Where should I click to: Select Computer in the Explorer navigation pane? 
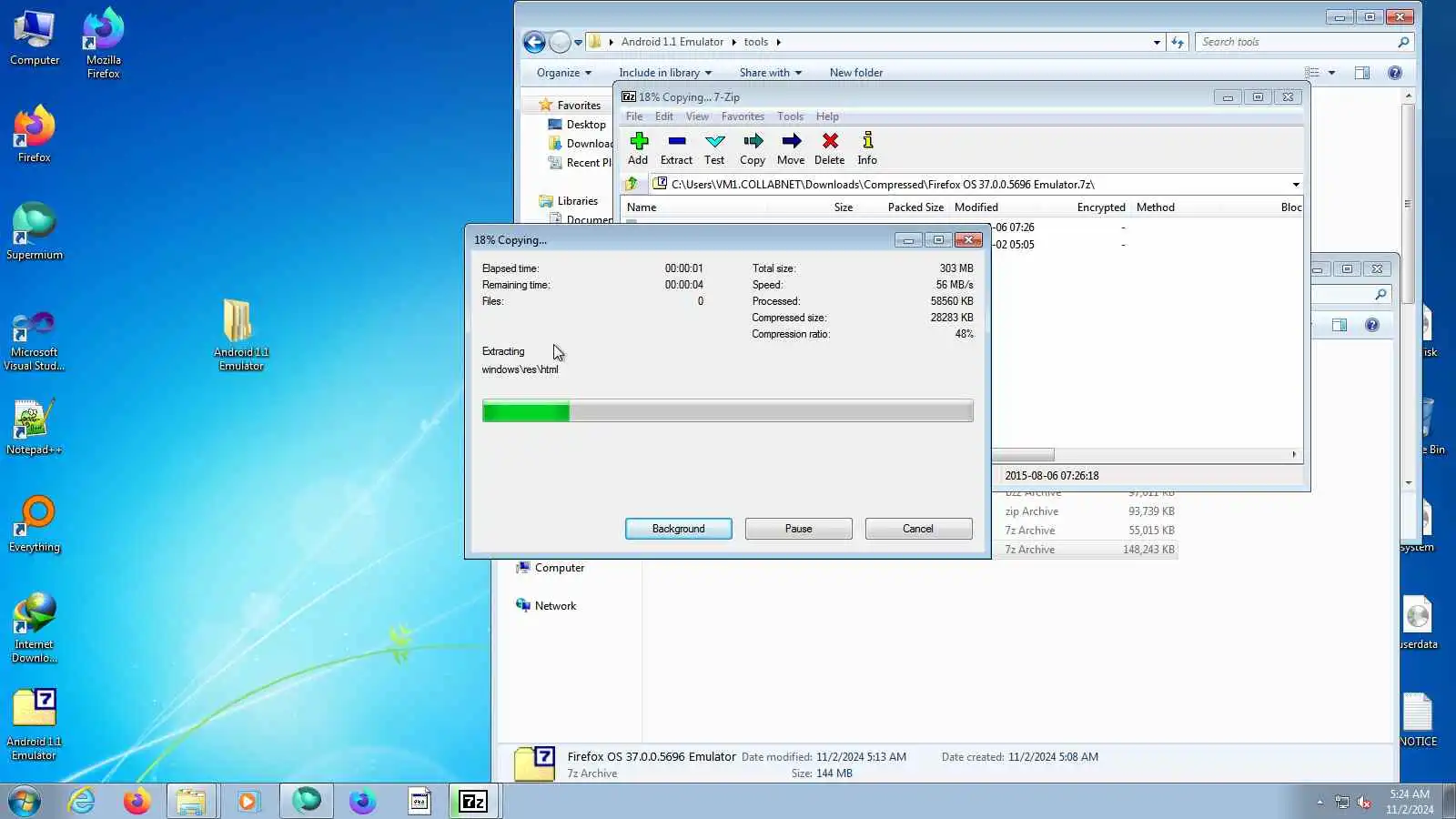pyautogui.click(x=551, y=568)
